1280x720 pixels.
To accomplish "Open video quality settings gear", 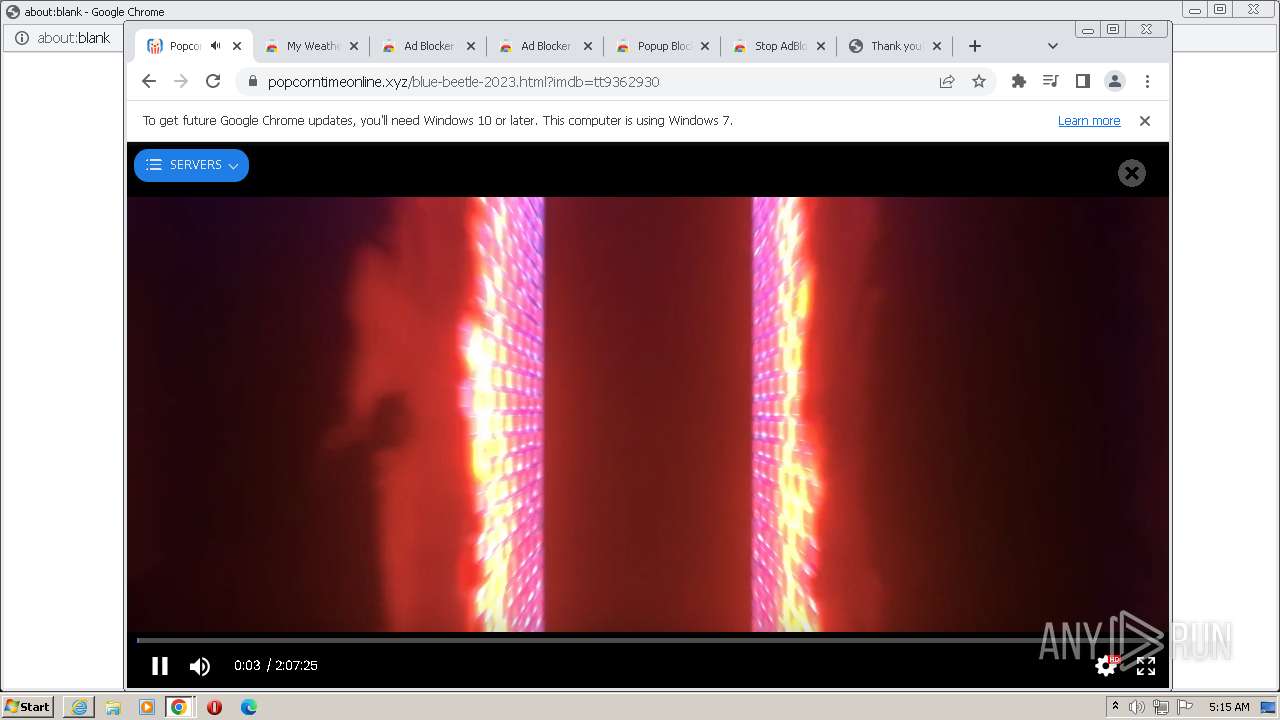I will [1106, 665].
